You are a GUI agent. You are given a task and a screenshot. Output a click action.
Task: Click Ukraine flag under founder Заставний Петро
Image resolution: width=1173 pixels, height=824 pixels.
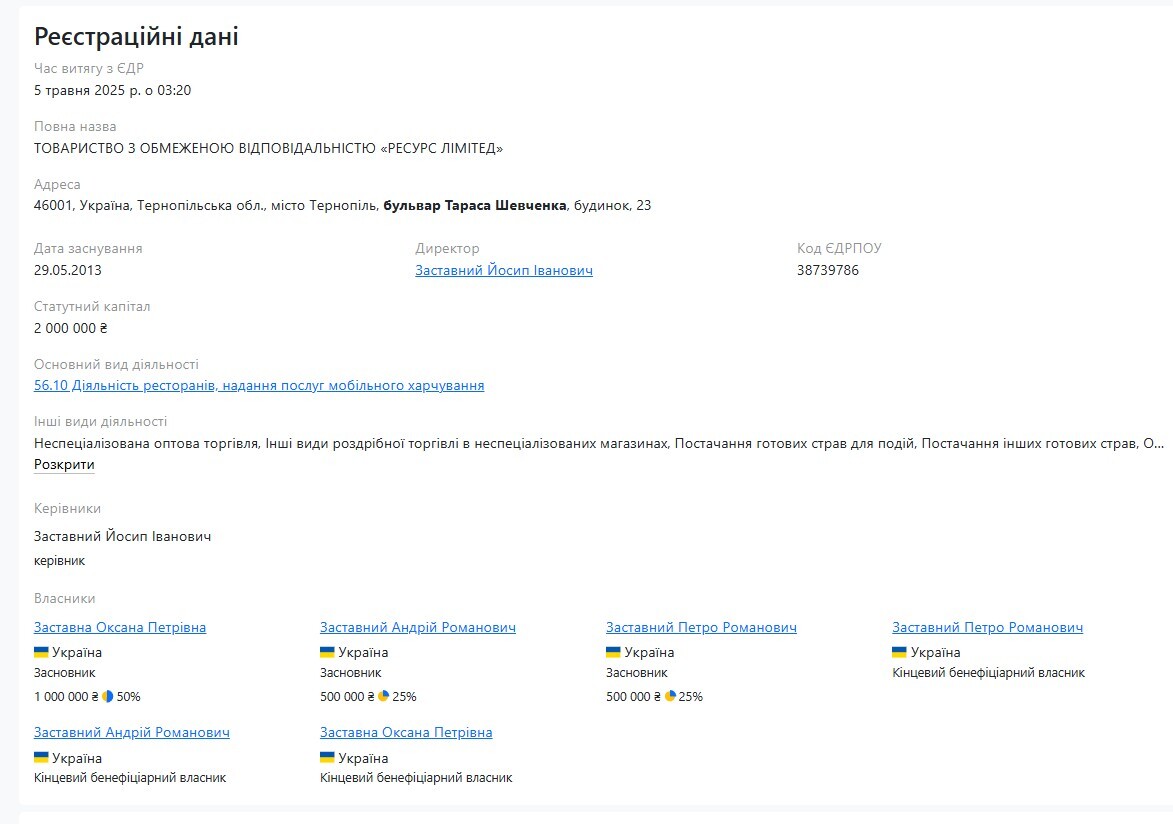[x=613, y=652]
